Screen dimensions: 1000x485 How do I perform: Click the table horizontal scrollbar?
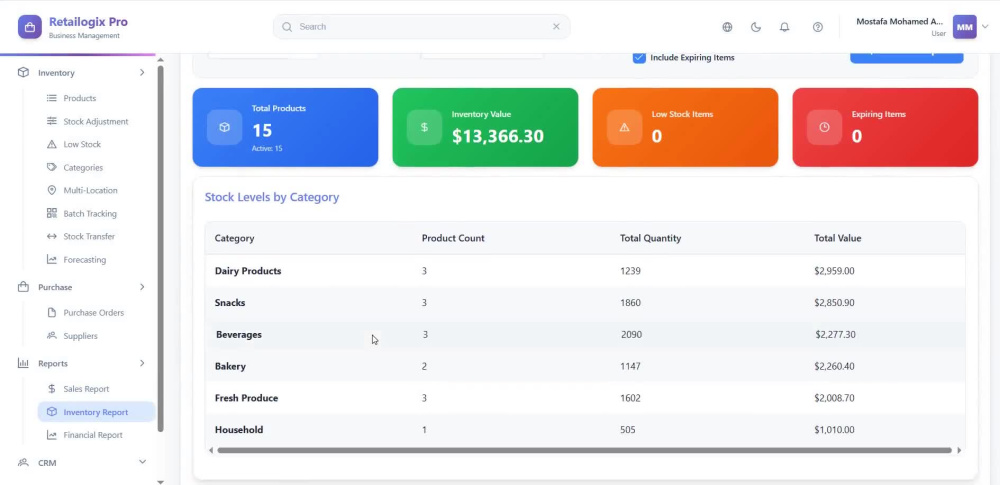click(584, 451)
